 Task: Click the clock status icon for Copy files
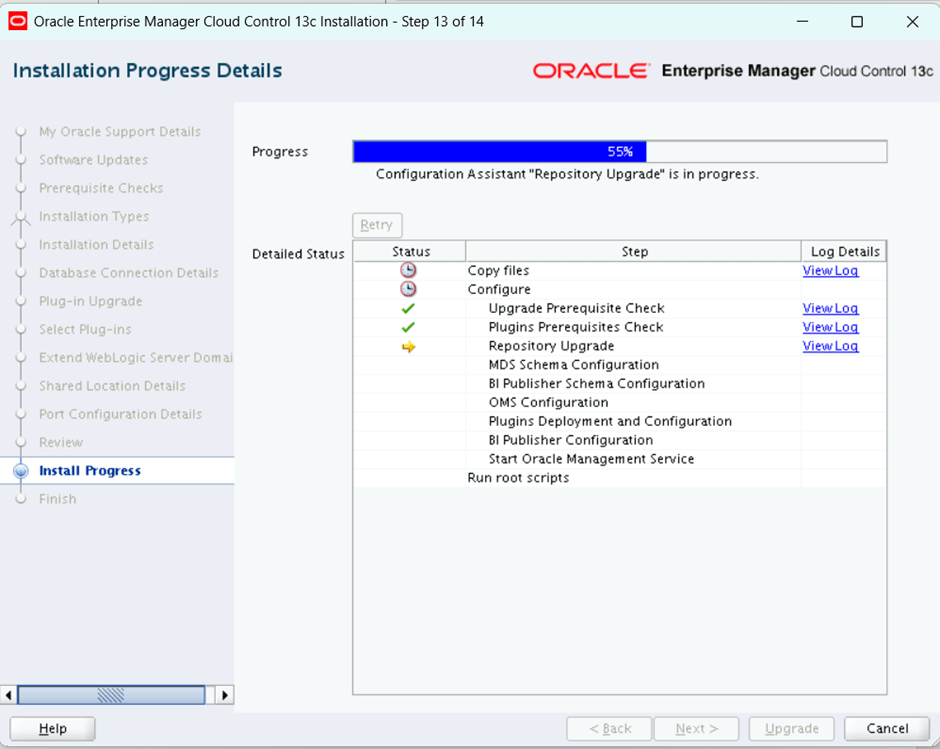408,271
